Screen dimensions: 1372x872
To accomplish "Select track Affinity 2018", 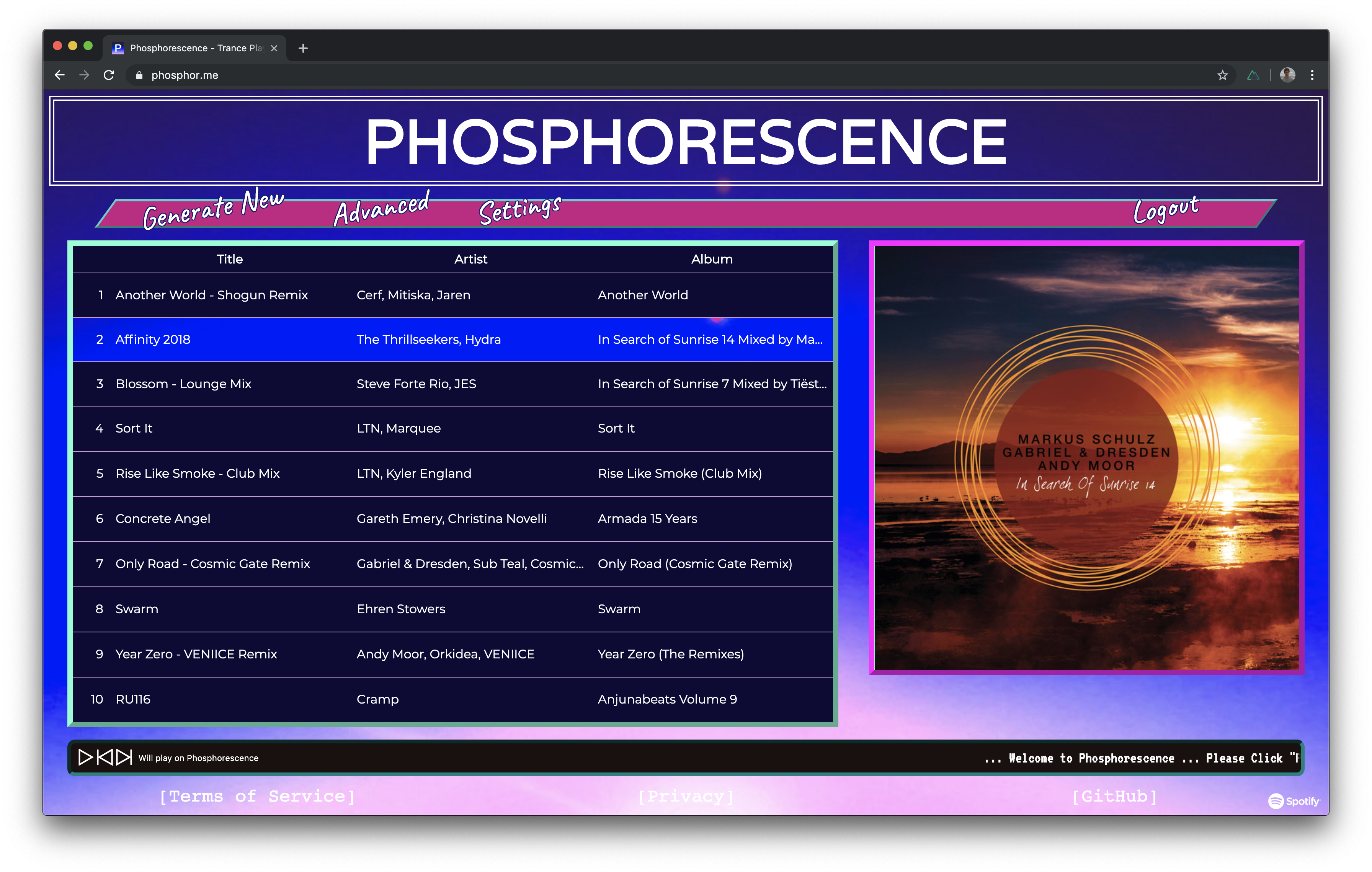I will [x=153, y=340].
